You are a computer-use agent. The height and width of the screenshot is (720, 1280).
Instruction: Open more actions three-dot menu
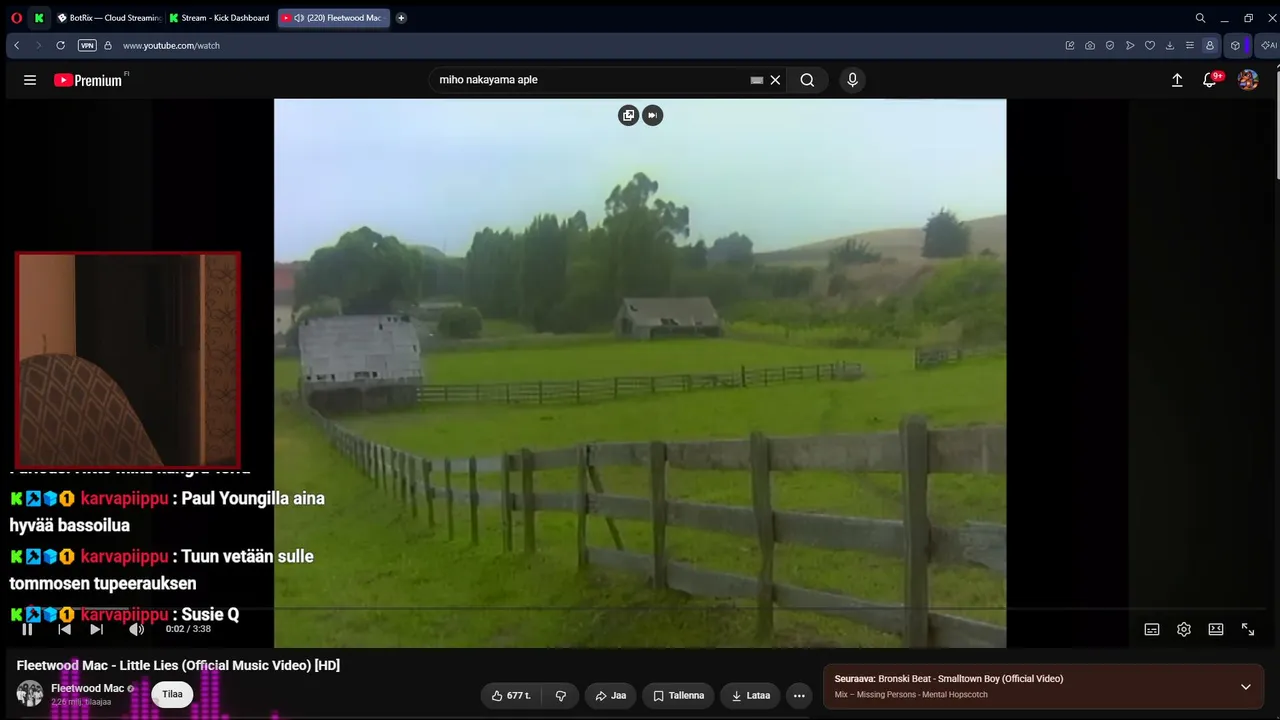[799, 695]
